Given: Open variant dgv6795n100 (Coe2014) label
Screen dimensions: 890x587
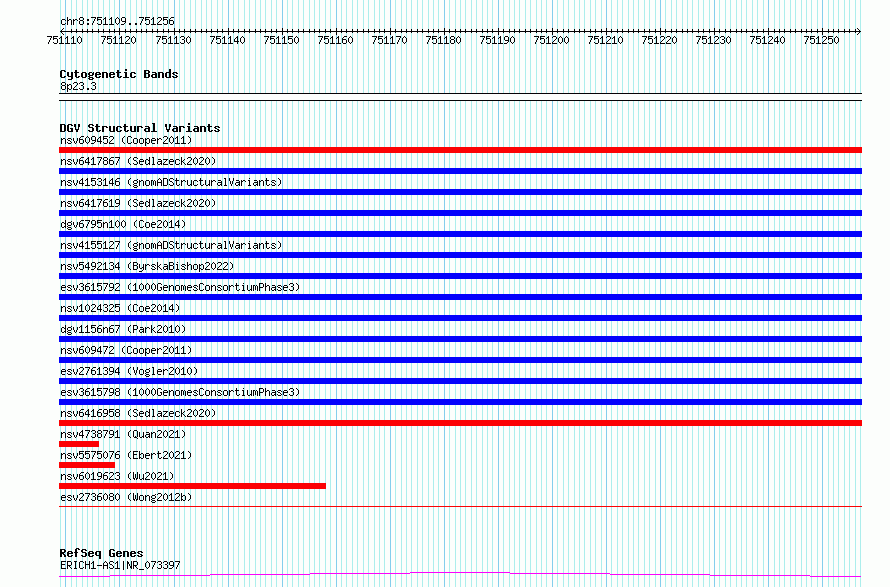Looking at the screenshot, I should tap(123, 224).
